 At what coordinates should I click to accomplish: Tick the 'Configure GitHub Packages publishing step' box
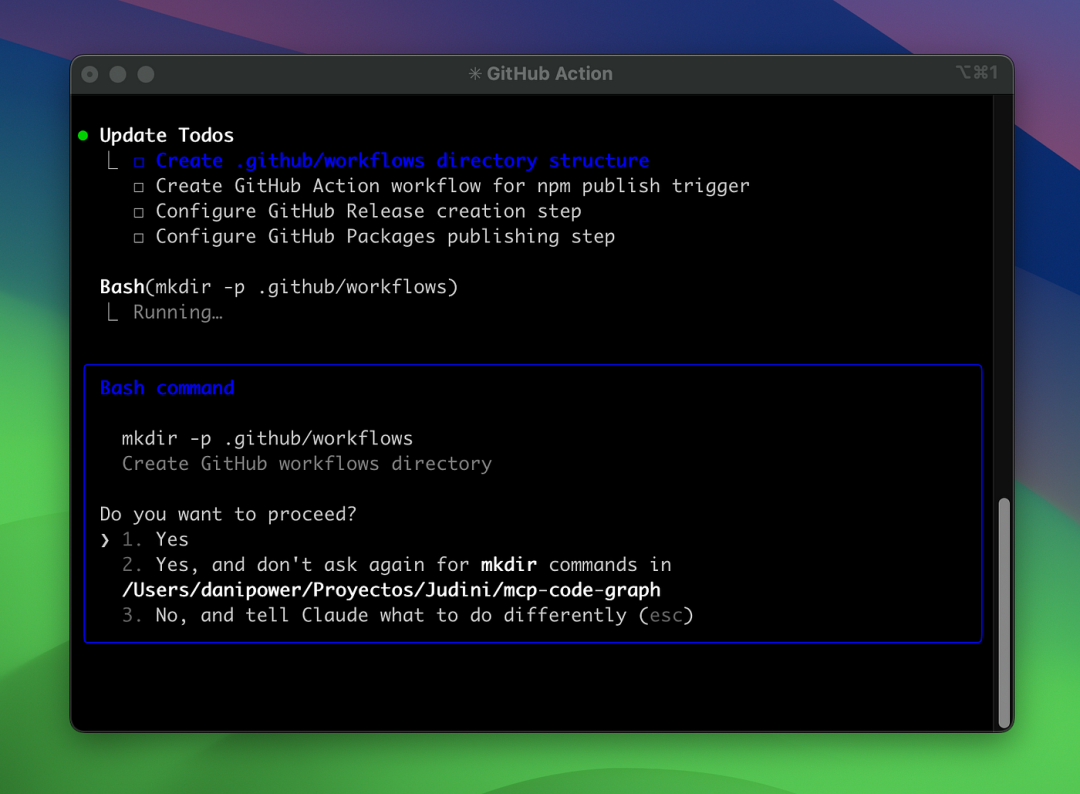tap(139, 238)
